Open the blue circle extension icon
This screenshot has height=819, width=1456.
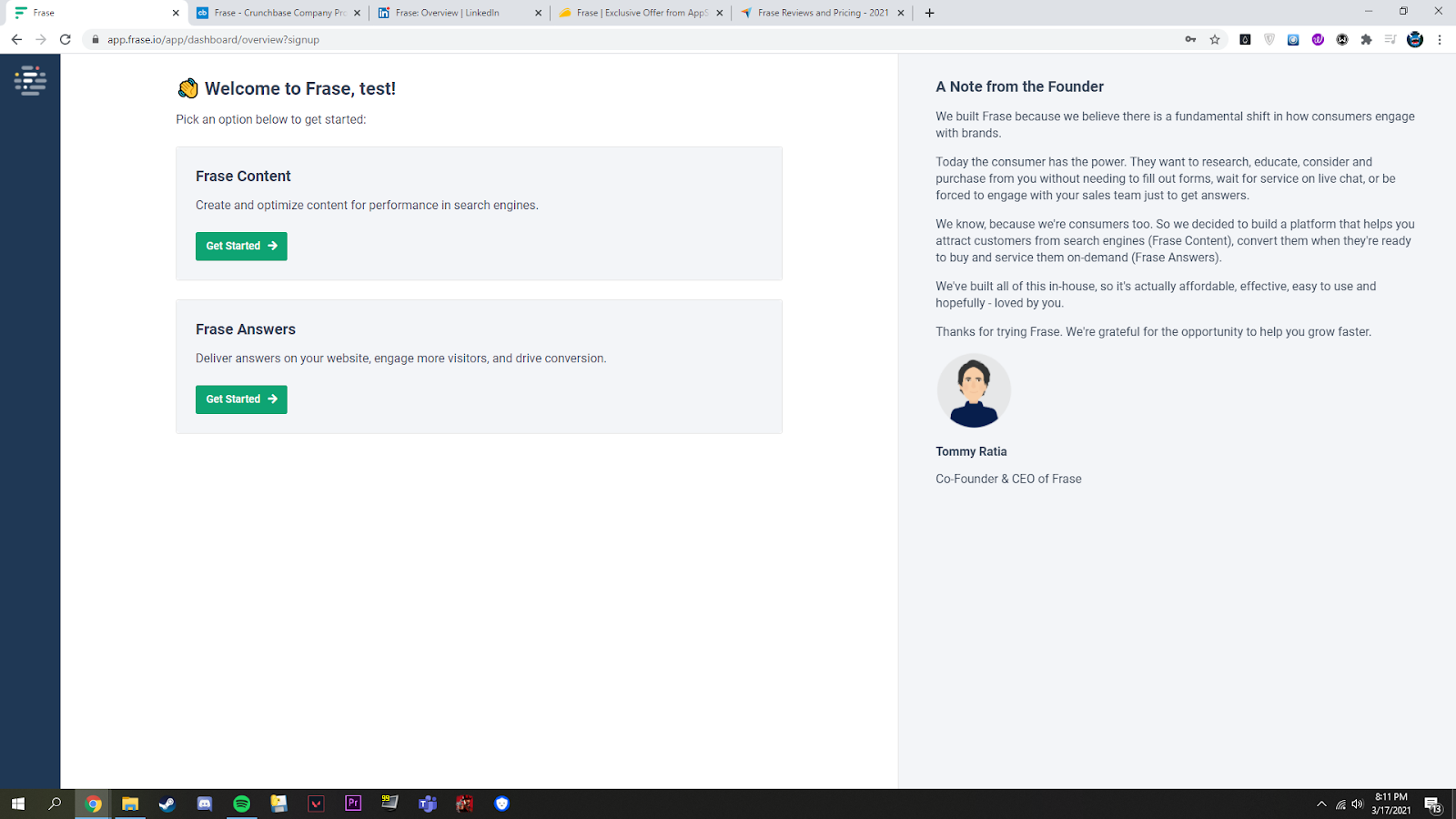pyautogui.click(x=1293, y=39)
